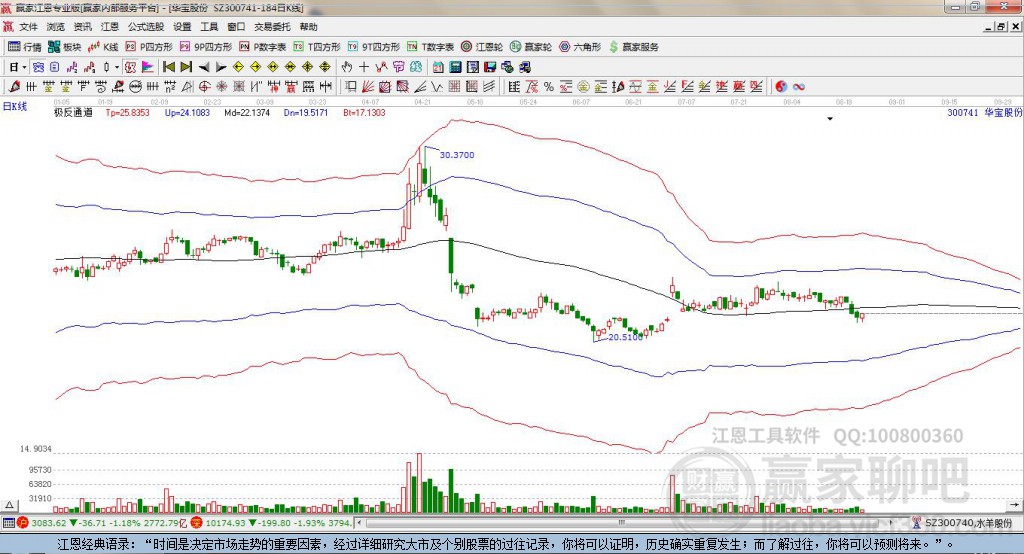This screenshot has width=1024, height=554.
Task: Select the crosshair plus cursor tool
Action: coord(364,67)
